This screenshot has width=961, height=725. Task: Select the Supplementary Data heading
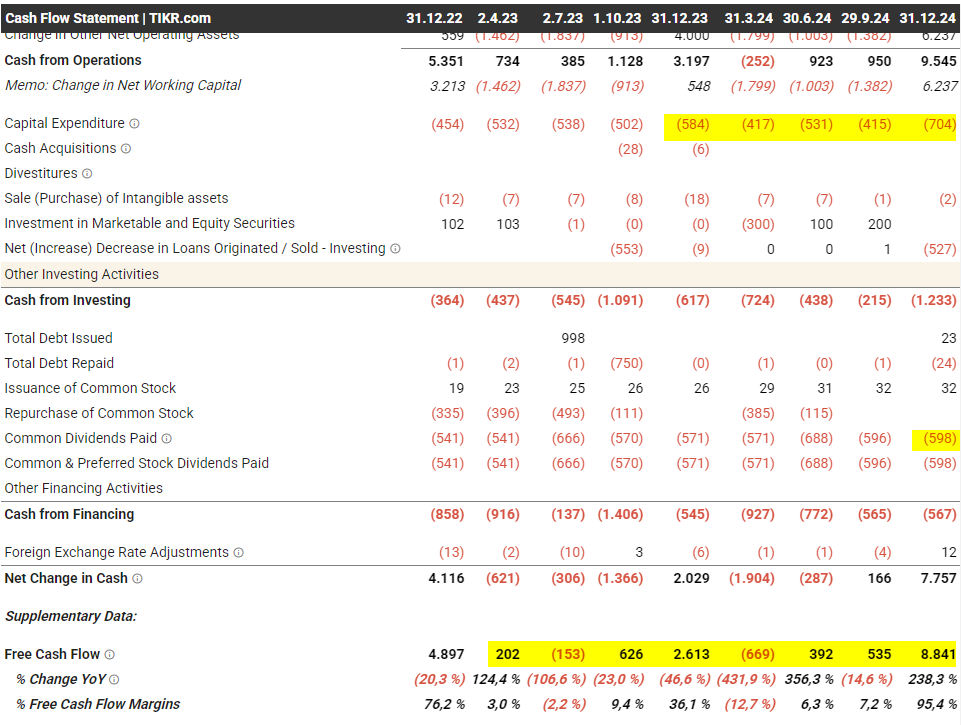pyautogui.click(x=71, y=617)
